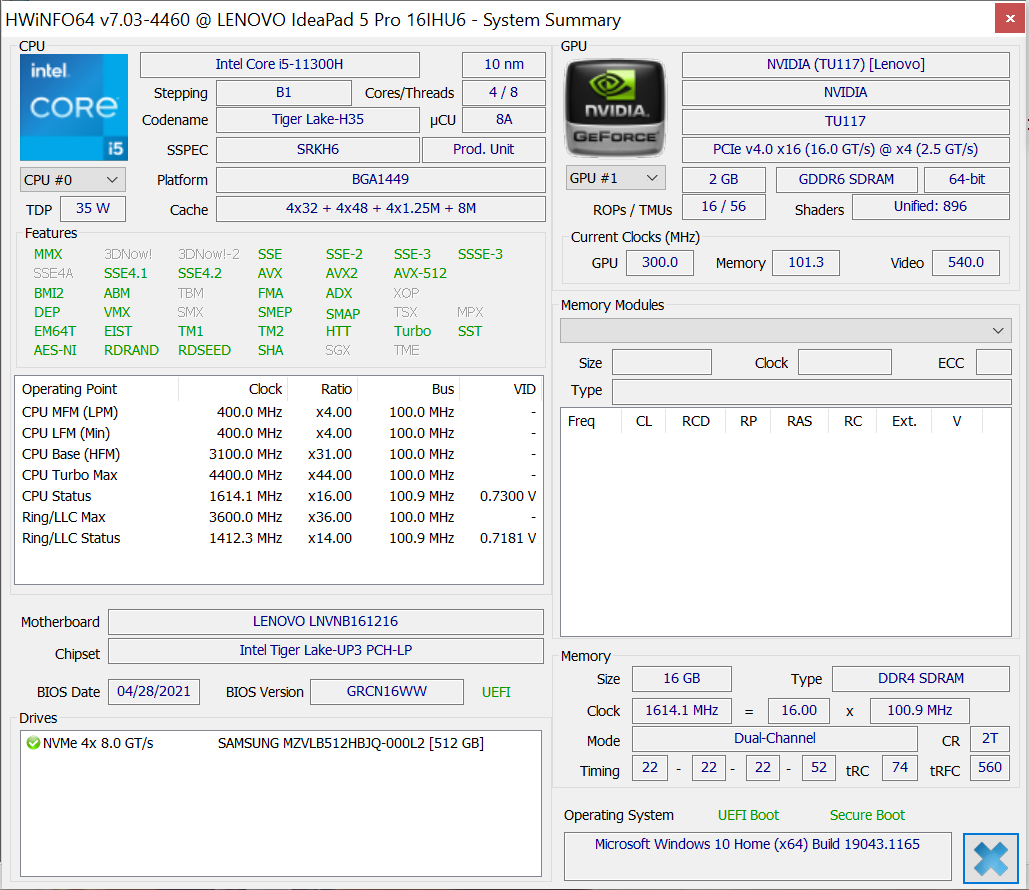This screenshot has height=890, width=1029.
Task: Click the green checkmark drive health icon
Action: pyautogui.click(x=33, y=743)
